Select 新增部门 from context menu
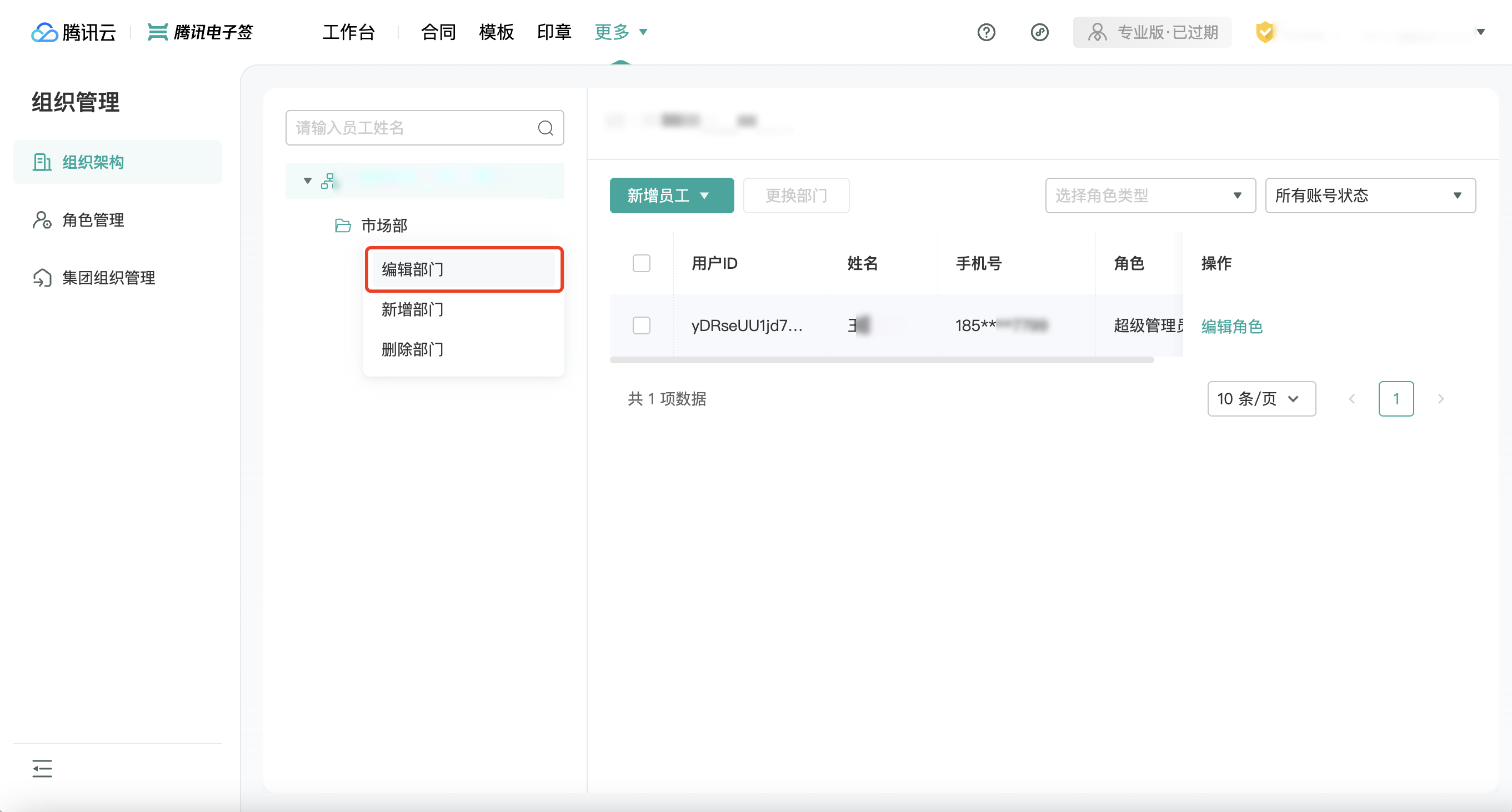1512x812 pixels. tap(464, 309)
